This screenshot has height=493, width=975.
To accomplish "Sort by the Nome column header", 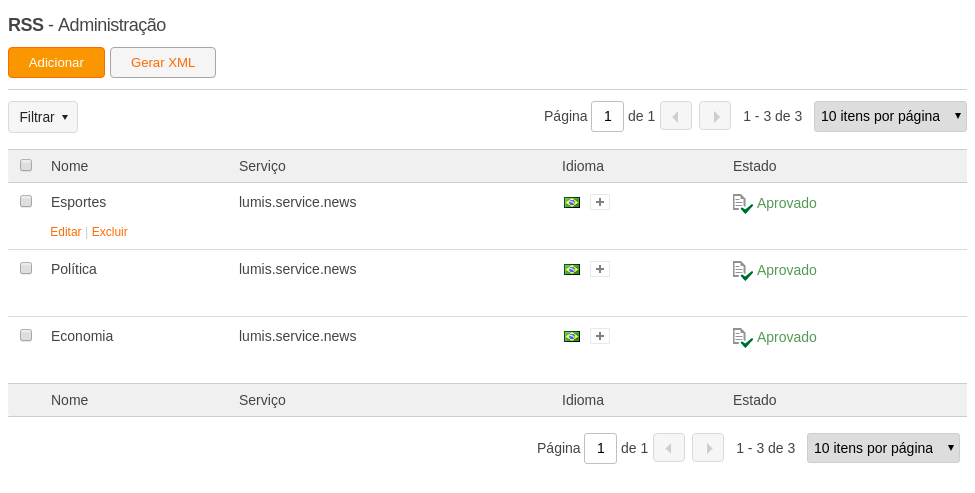I will coord(69,166).
